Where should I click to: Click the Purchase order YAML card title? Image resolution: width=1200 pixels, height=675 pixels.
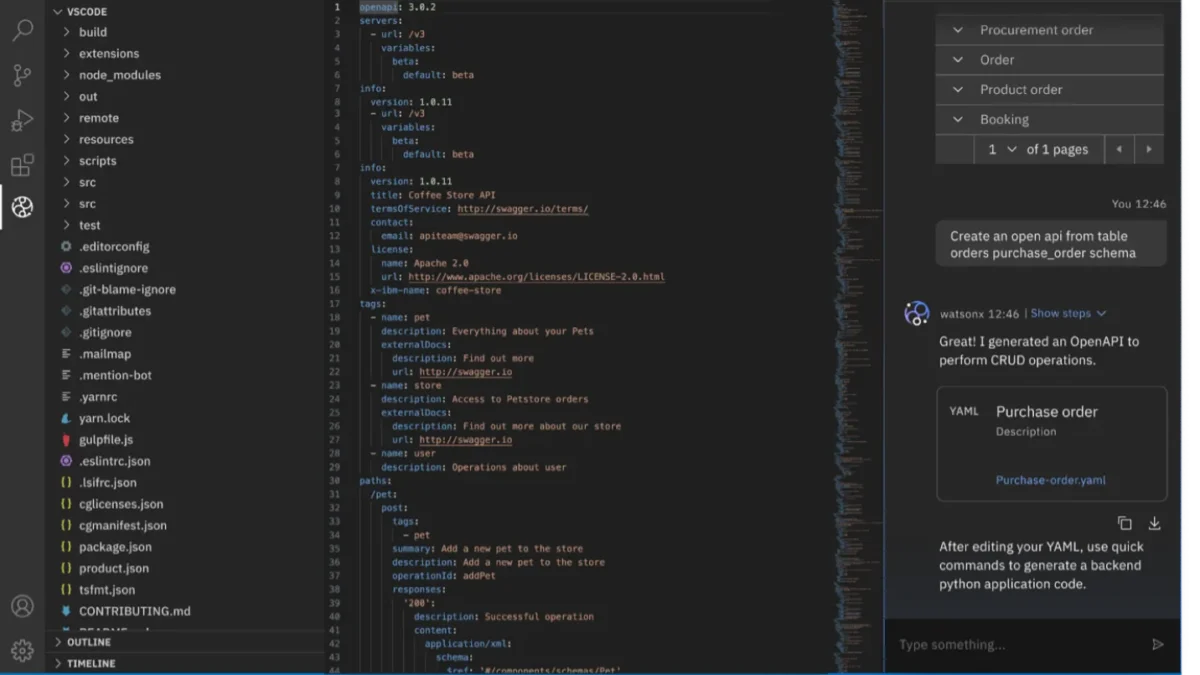pyautogui.click(x=1047, y=411)
